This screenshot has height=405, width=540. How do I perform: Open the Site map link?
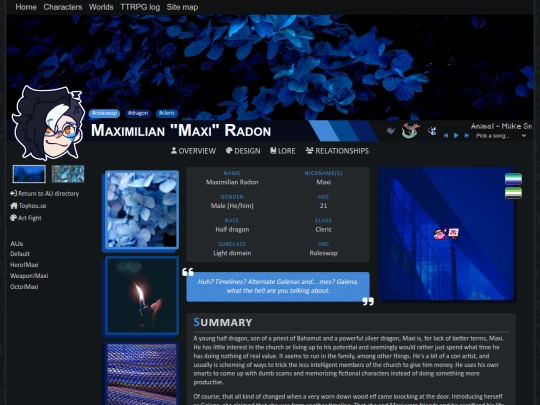click(x=182, y=7)
